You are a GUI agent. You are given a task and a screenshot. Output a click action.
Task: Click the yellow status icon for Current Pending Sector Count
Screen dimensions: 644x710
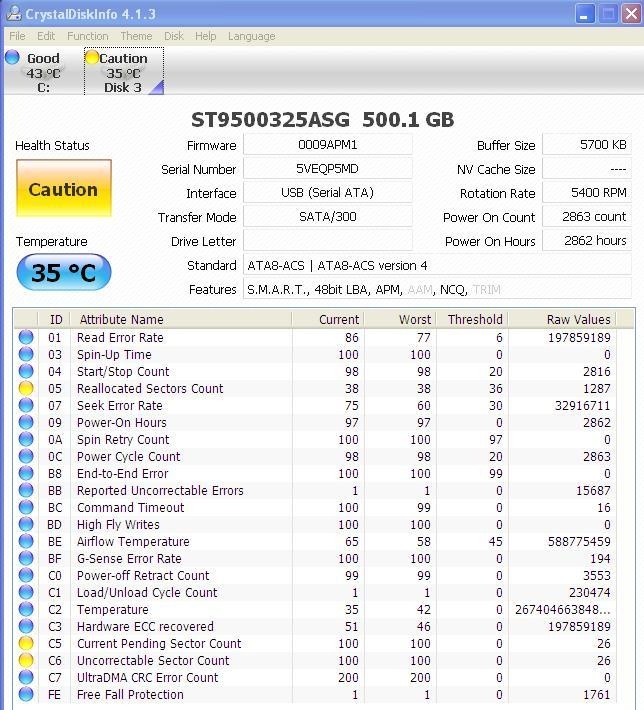pyautogui.click(x=26, y=643)
